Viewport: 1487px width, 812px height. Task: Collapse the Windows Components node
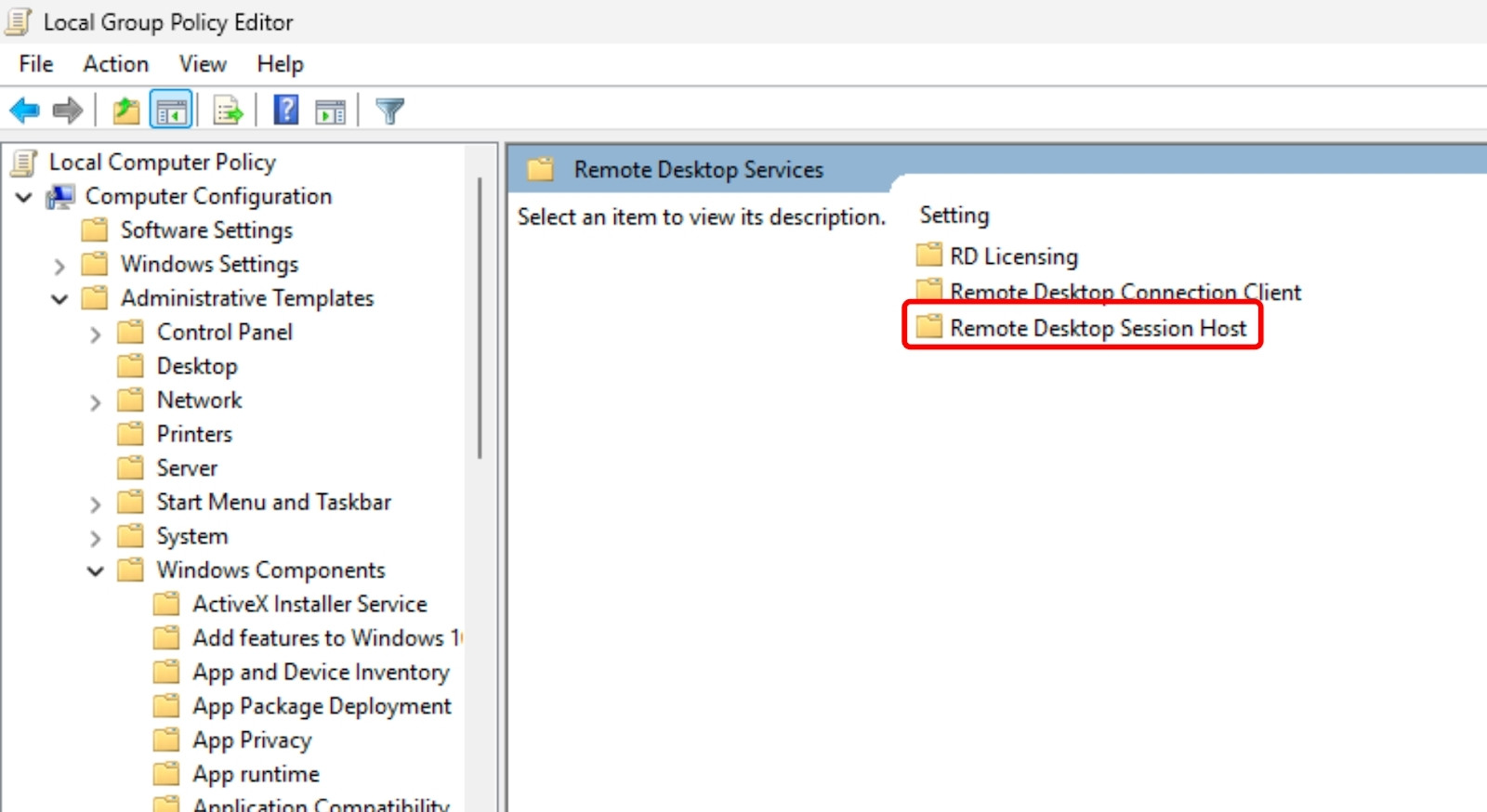pyautogui.click(x=96, y=571)
